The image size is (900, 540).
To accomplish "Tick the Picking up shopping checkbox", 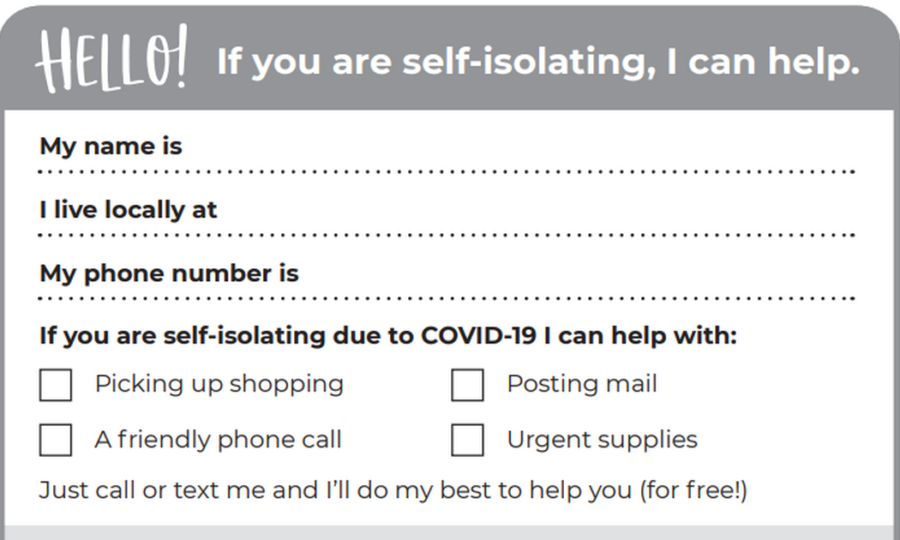I will (x=56, y=384).
